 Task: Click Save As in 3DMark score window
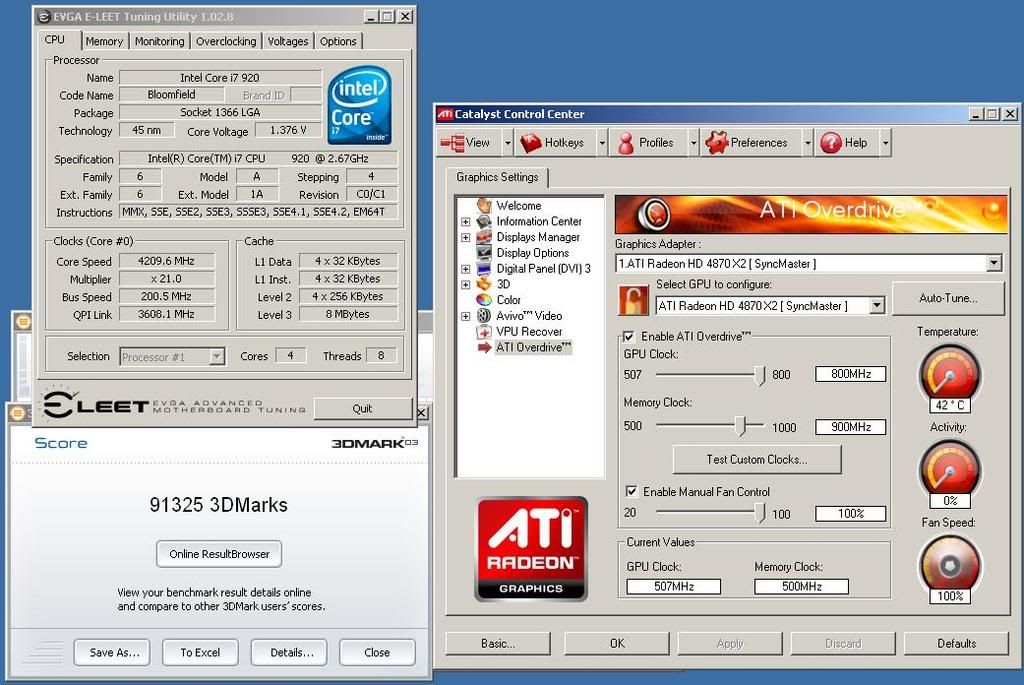(x=112, y=652)
